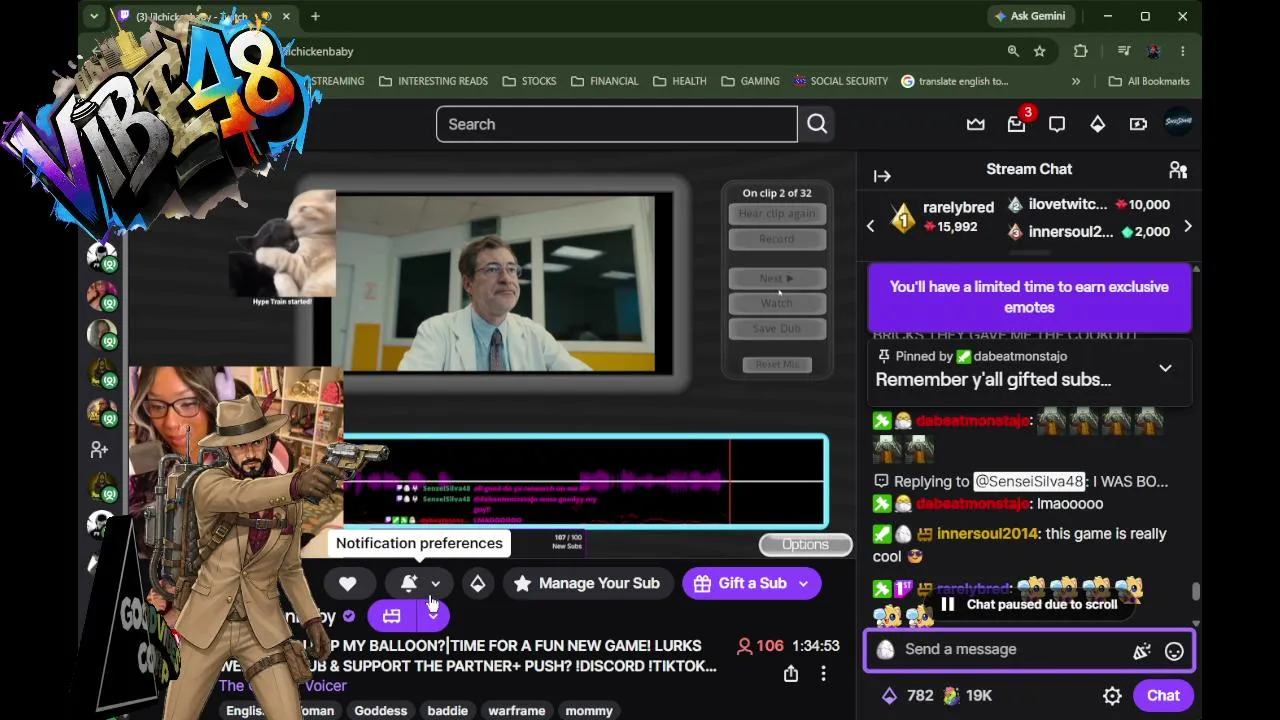Click the baddie tag
Image resolution: width=1280 pixels, height=720 pixels.
[x=448, y=710]
